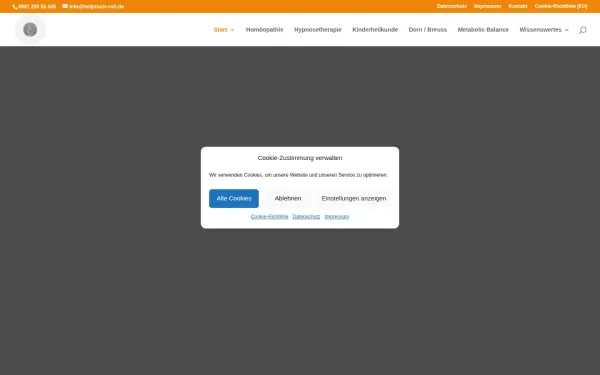The height and width of the screenshot is (375, 600).
Task: Go to Hypnosetherapie menu item
Action: click(318, 29)
